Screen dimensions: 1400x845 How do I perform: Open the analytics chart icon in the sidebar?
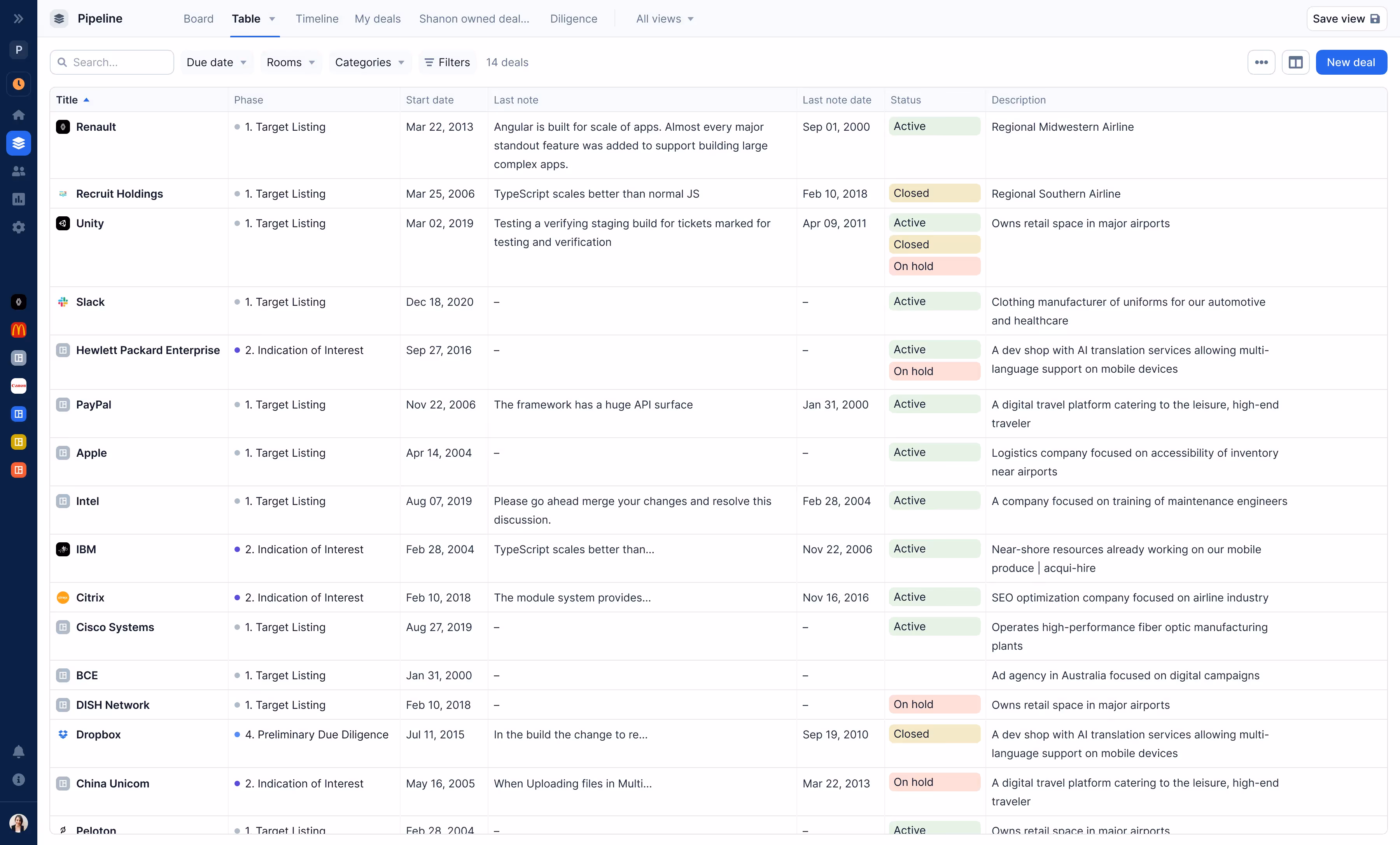[18, 199]
